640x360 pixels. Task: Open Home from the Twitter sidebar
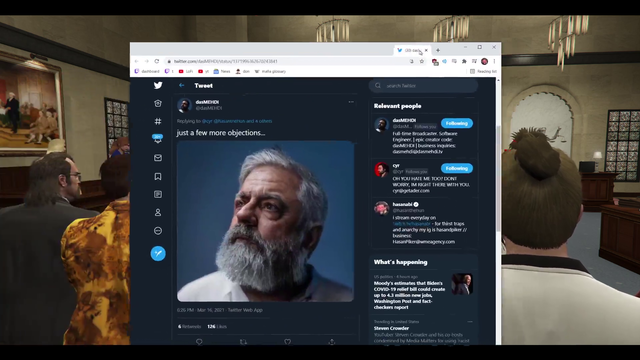pos(158,103)
